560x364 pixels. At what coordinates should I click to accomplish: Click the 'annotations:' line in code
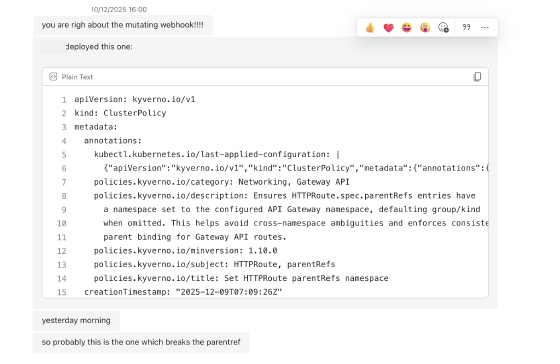click(x=113, y=141)
